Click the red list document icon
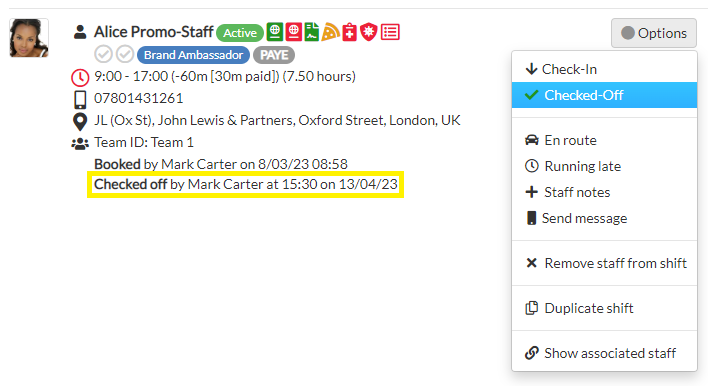Screen dimensions: 708x386 pos(390,32)
